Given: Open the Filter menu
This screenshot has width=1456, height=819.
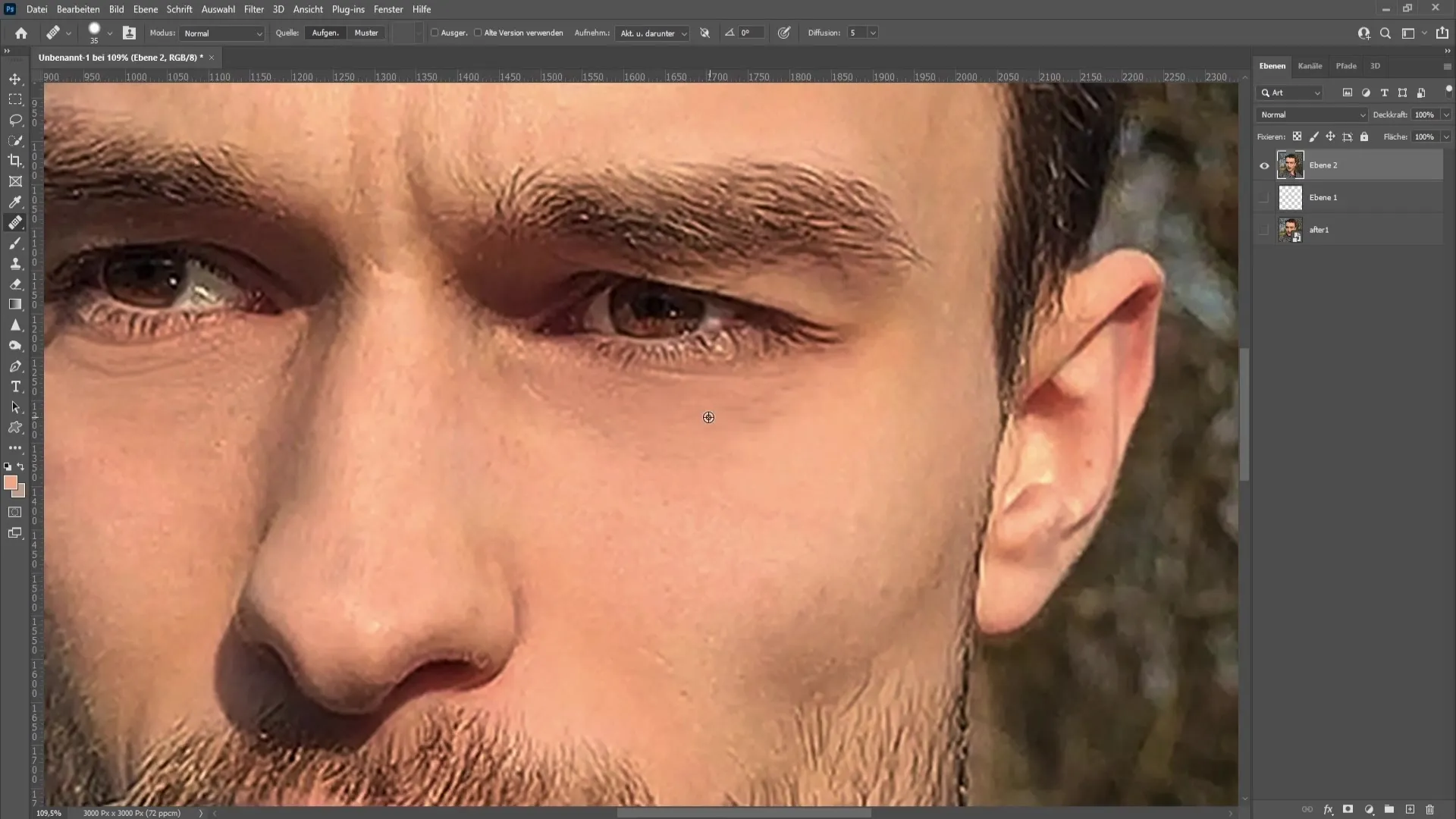Looking at the screenshot, I should pyautogui.click(x=253, y=9).
